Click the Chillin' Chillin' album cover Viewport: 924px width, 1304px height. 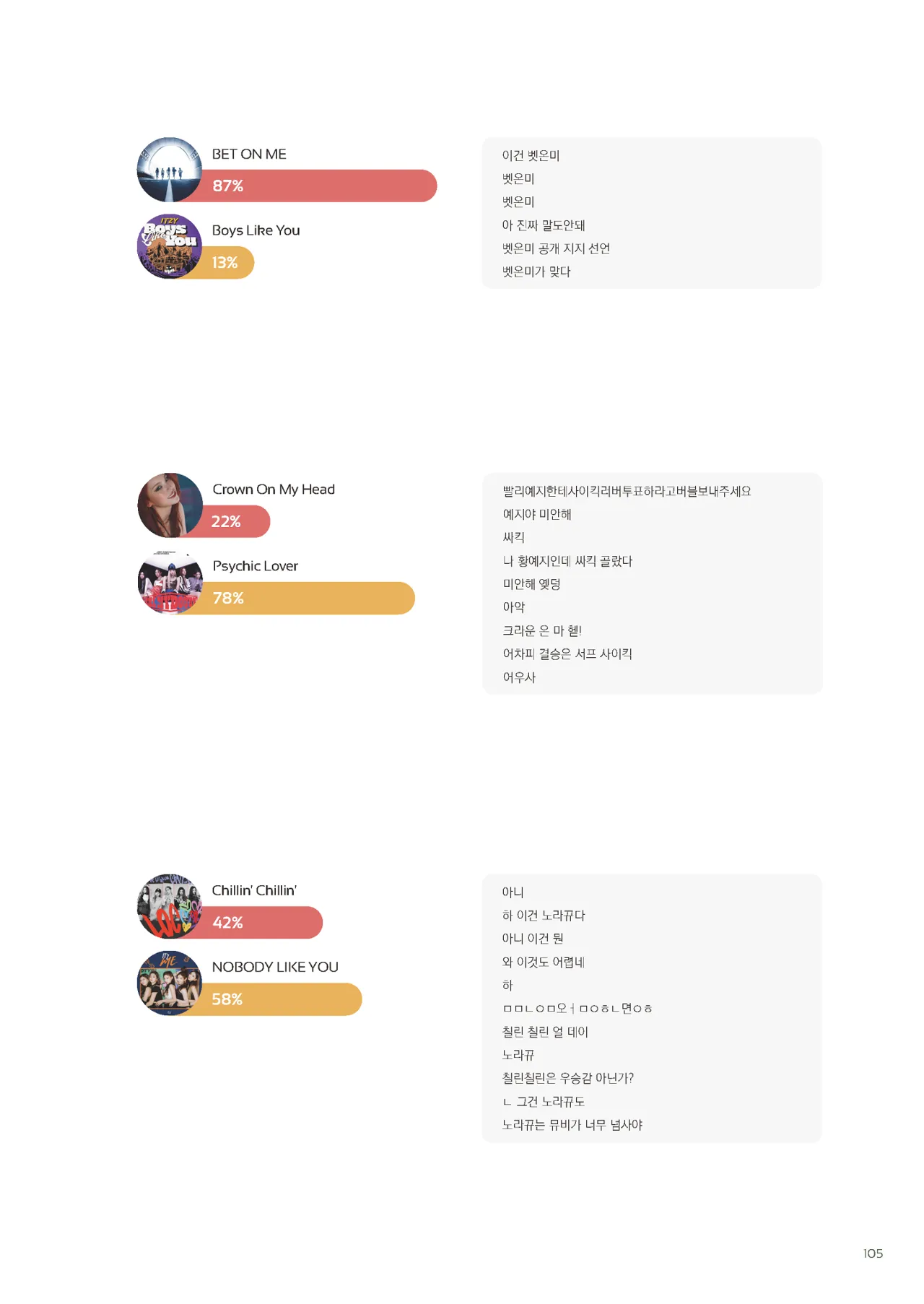170,906
